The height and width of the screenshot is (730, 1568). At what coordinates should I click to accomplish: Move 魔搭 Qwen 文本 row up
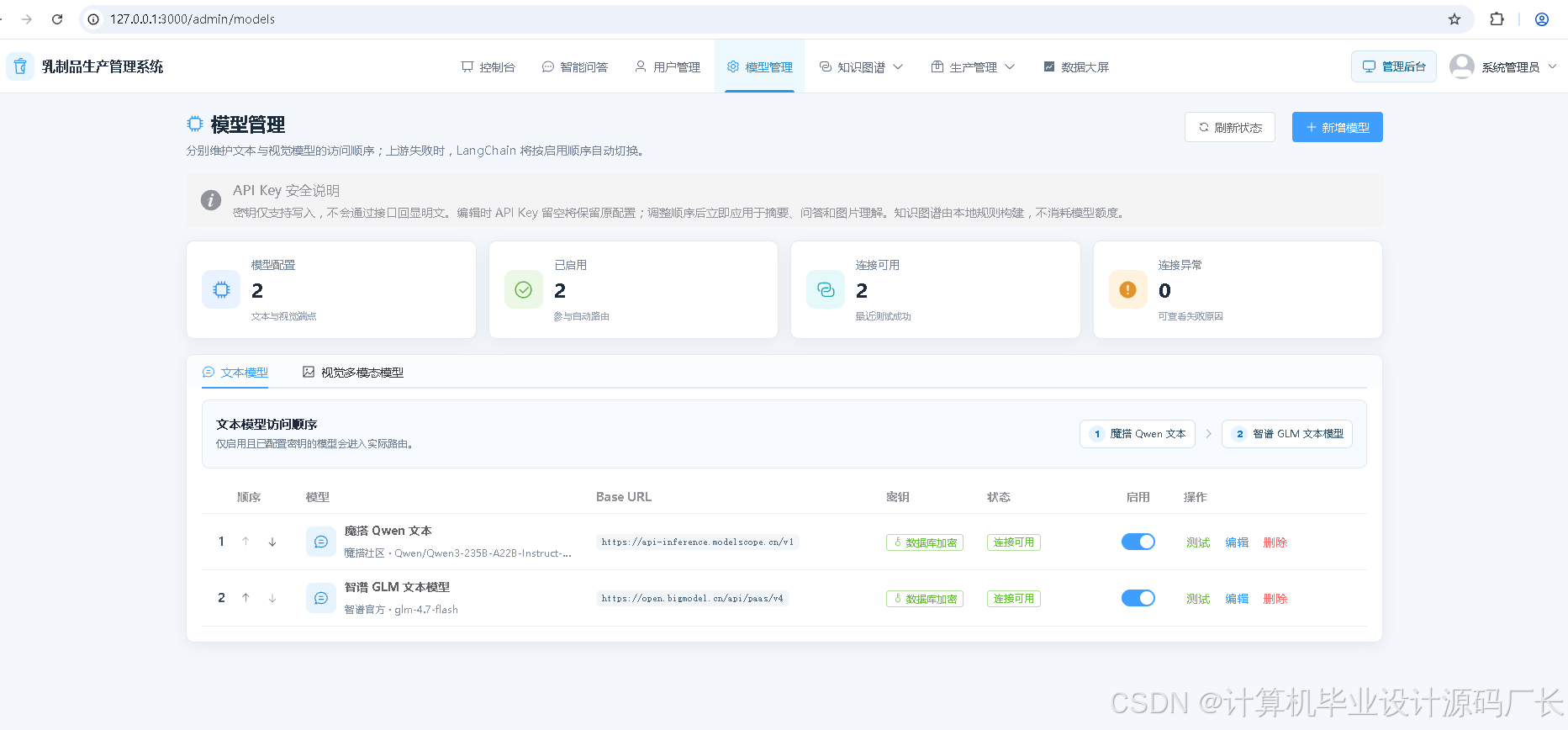coord(245,542)
